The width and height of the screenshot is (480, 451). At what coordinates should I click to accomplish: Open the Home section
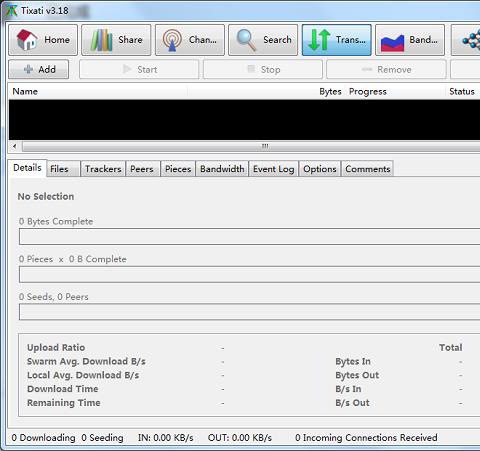pyautogui.click(x=43, y=40)
